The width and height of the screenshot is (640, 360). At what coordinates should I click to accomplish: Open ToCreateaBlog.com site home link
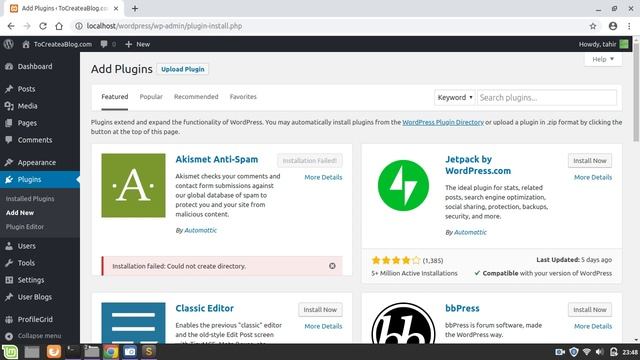click(x=57, y=44)
